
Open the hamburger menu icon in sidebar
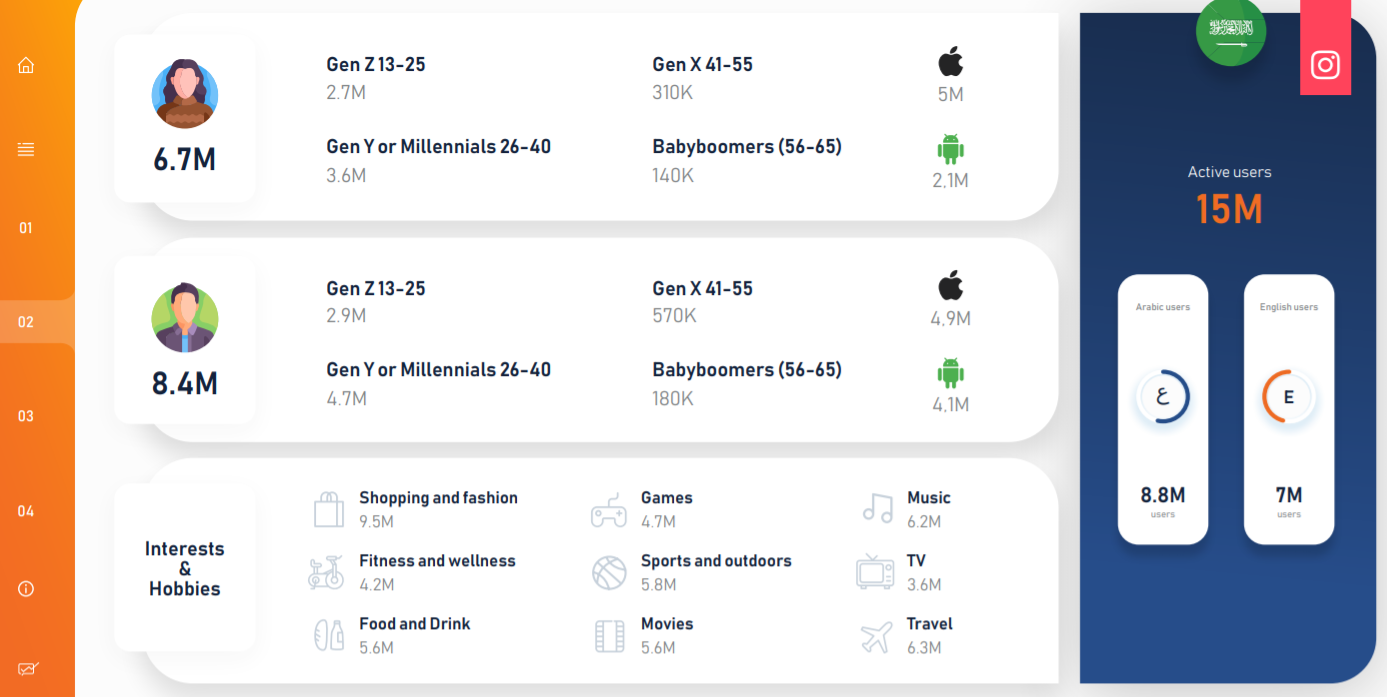tap(26, 149)
